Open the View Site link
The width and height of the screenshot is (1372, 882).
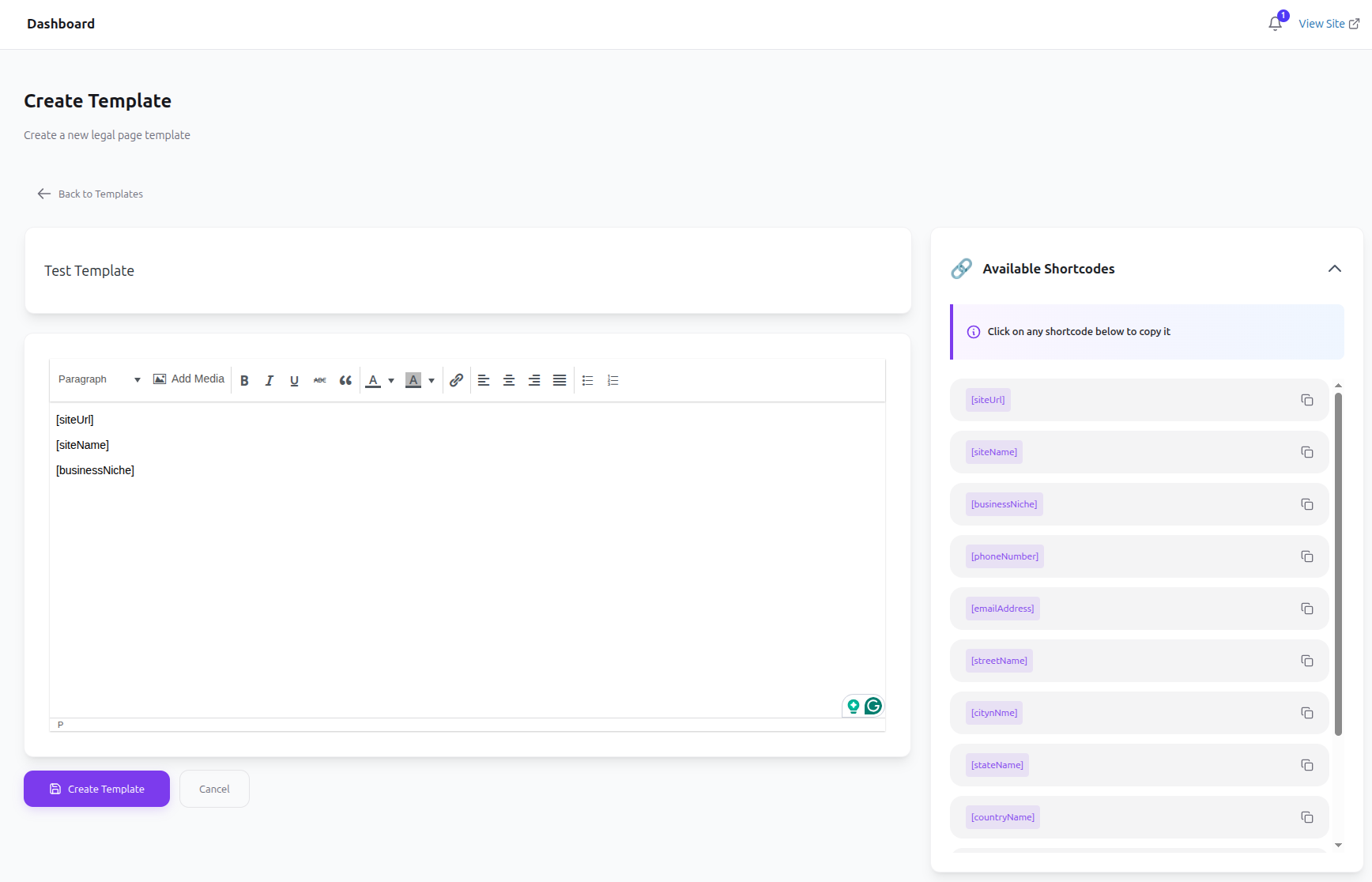pyautogui.click(x=1329, y=24)
